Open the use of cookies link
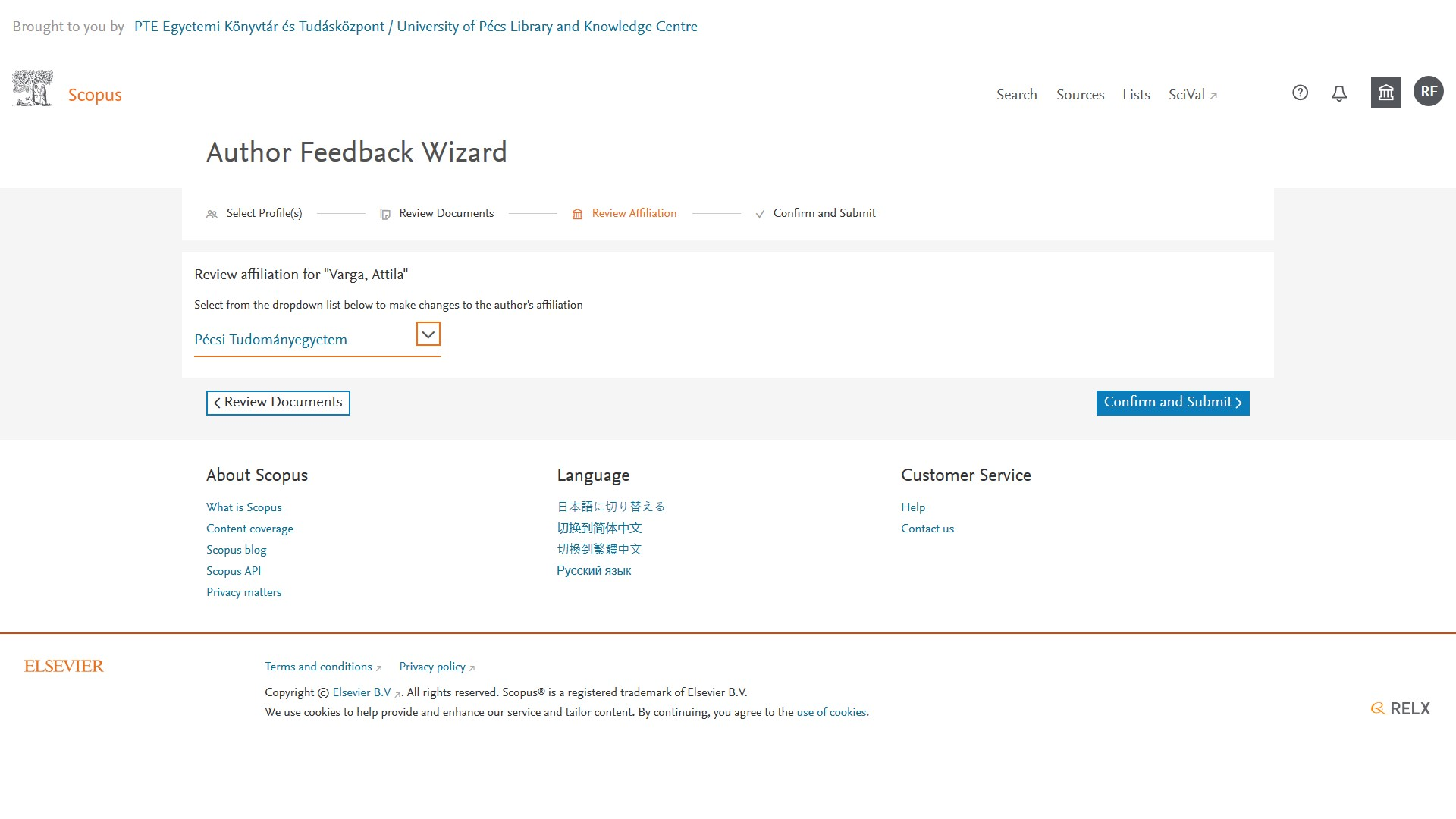Screen dimensions: 1456x819 (831, 712)
